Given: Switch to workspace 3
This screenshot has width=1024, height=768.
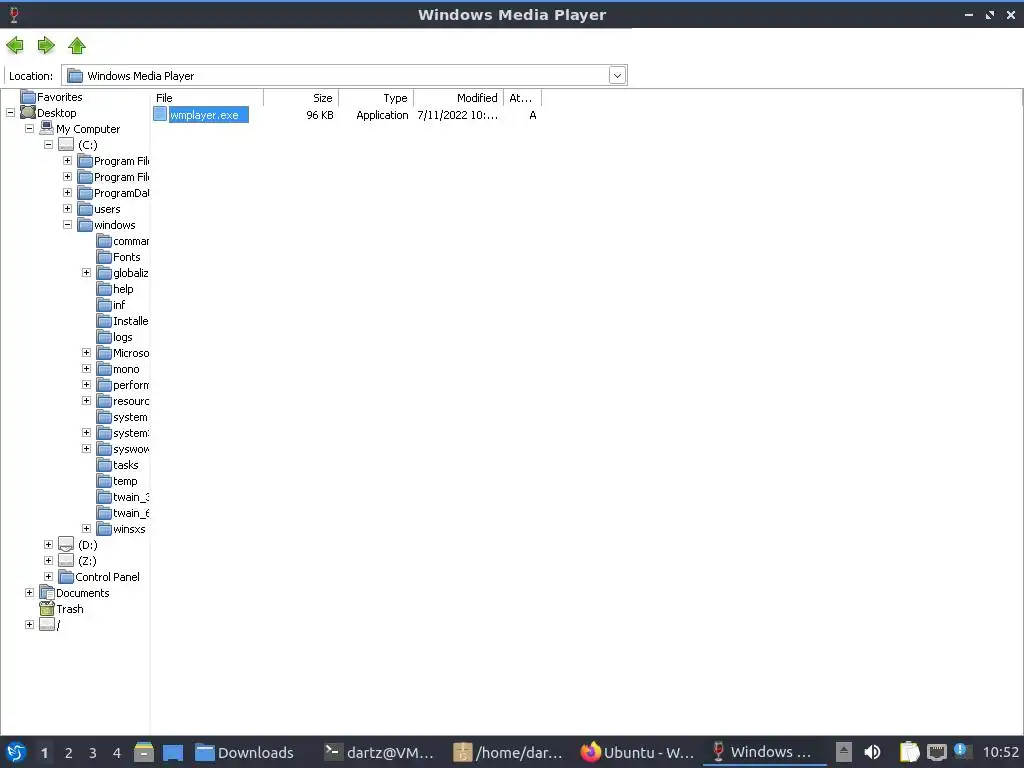Looking at the screenshot, I should (x=93, y=753).
